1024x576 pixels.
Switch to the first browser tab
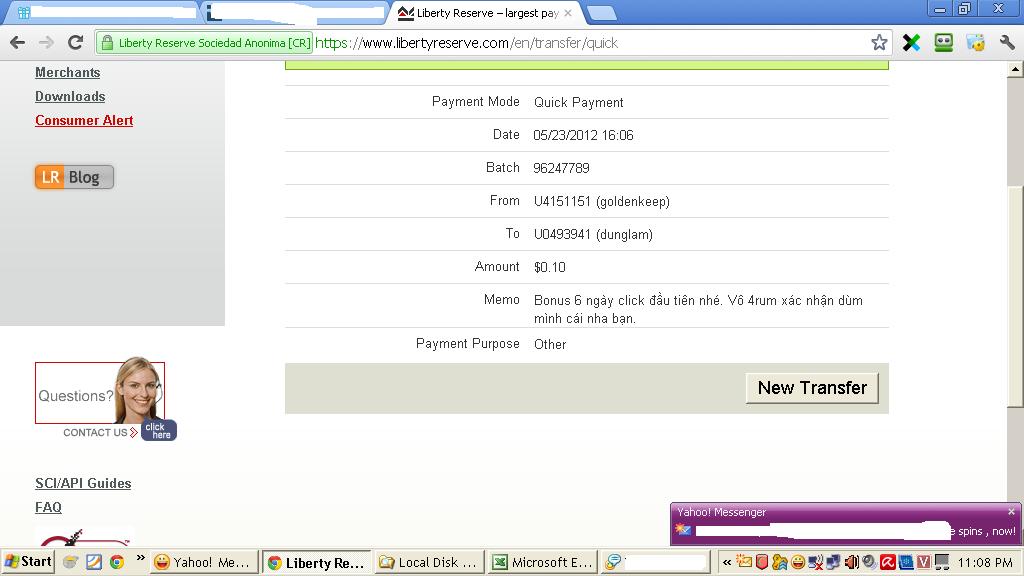tap(104, 13)
